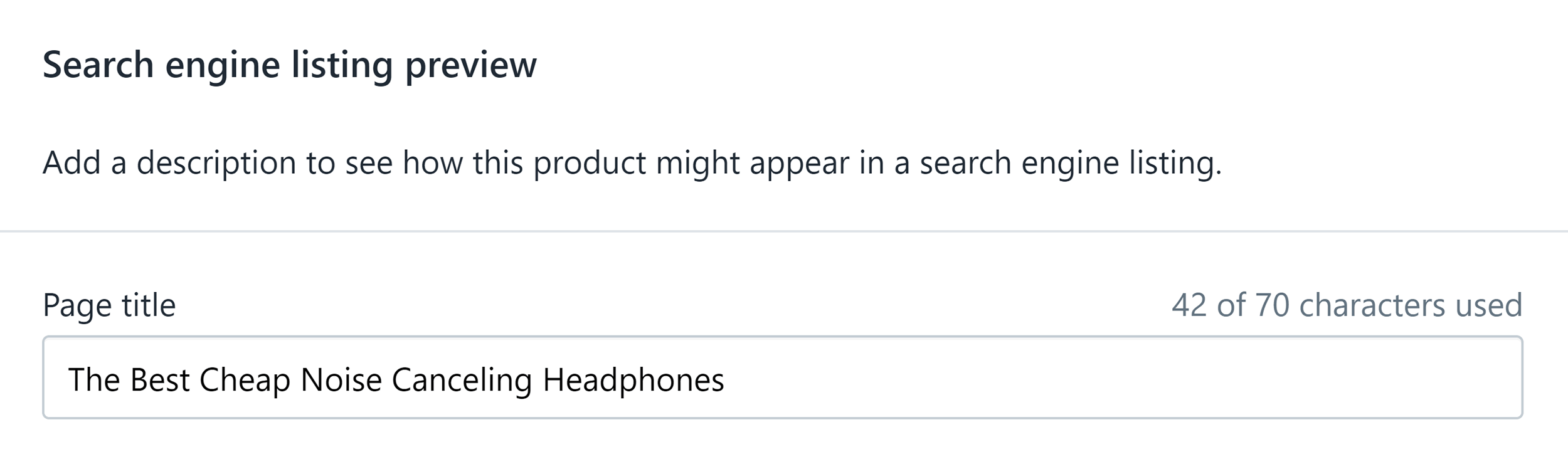Click the number '42' in the character counter
The image size is (1568, 469).
pos(1189,305)
